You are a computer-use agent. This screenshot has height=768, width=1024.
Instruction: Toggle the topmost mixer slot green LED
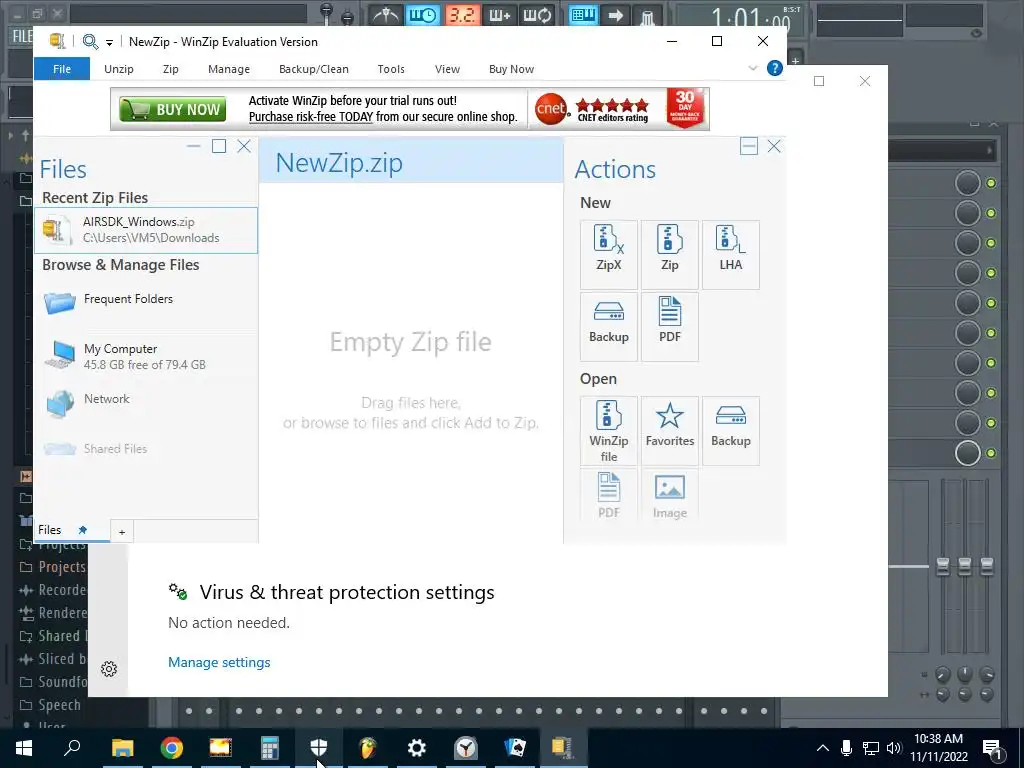[x=991, y=183]
